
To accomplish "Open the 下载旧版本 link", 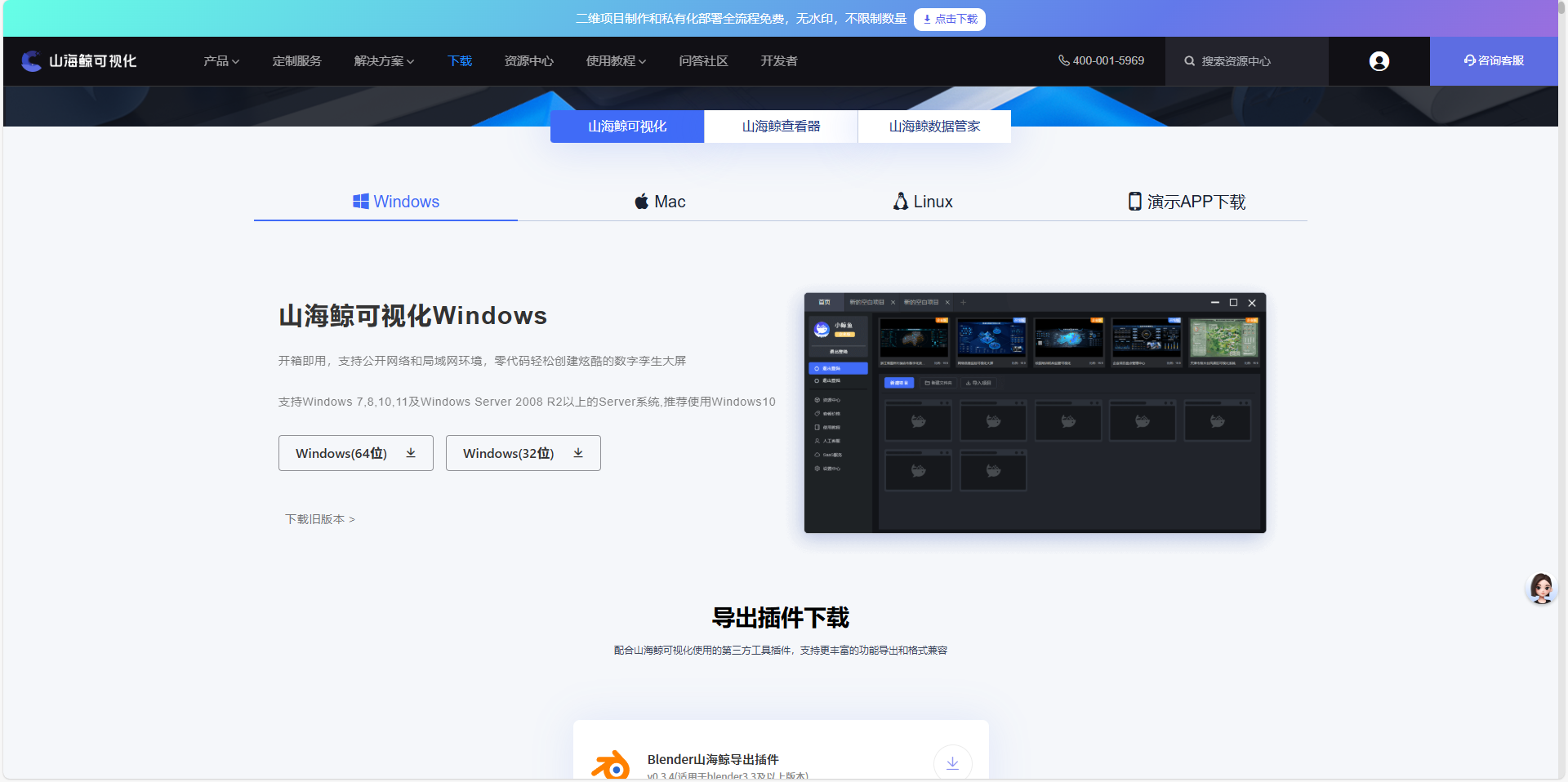I will tap(320, 519).
